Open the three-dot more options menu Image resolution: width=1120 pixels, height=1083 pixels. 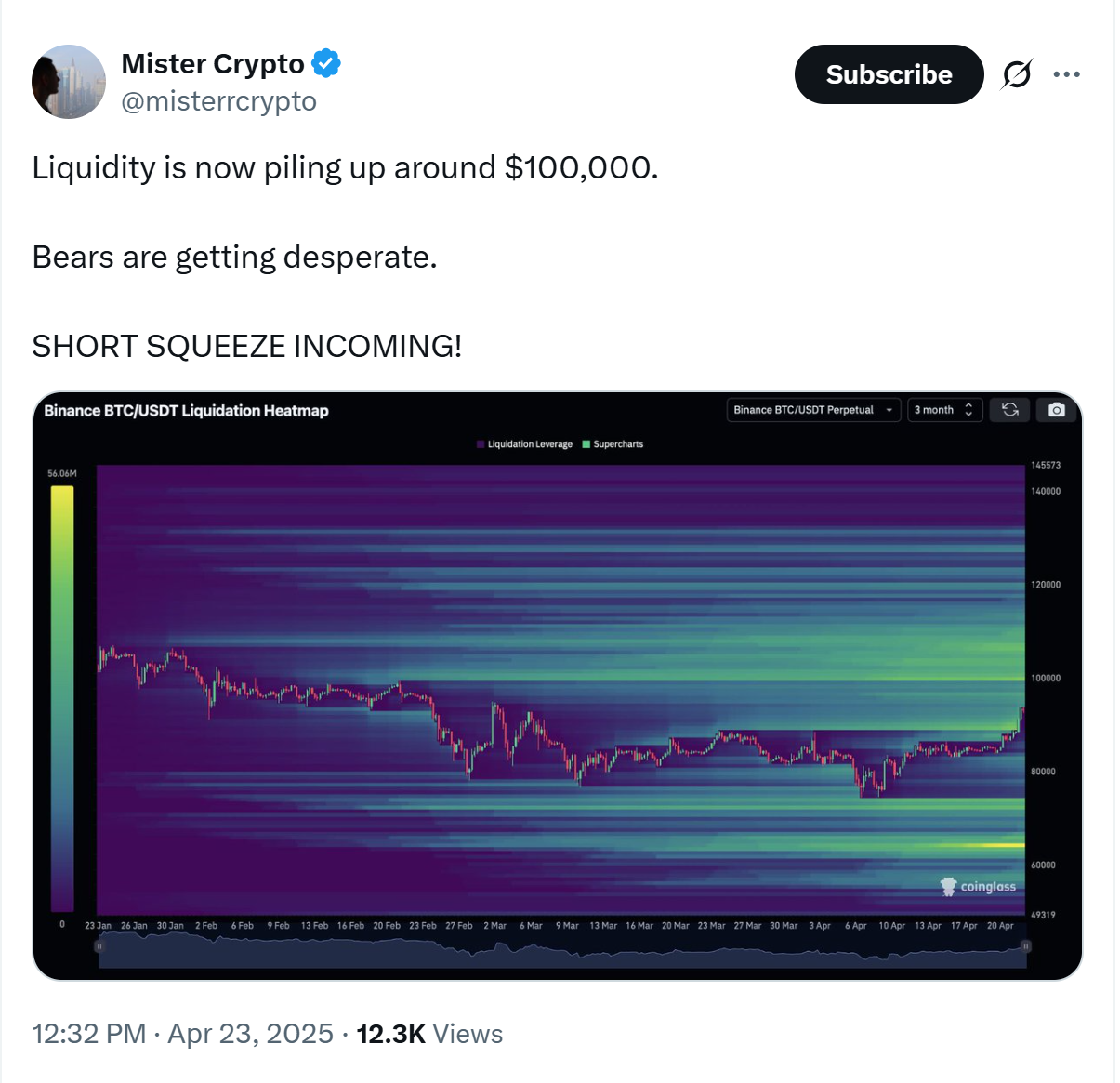click(1066, 74)
